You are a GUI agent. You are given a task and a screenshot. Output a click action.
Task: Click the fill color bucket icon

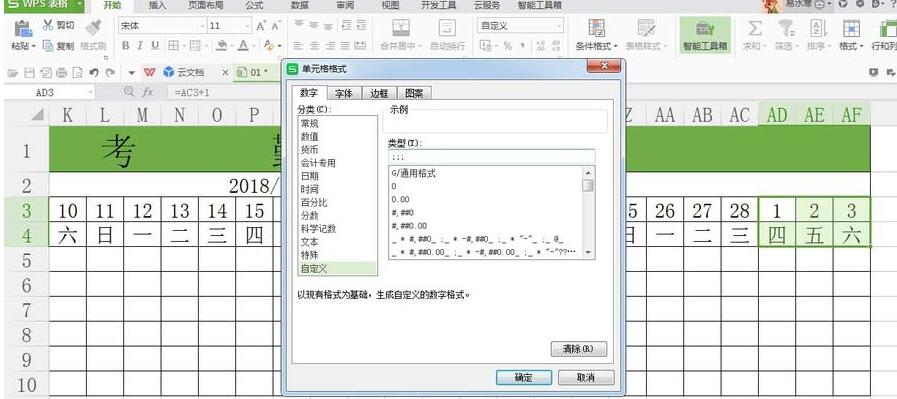[x=221, y=46]
